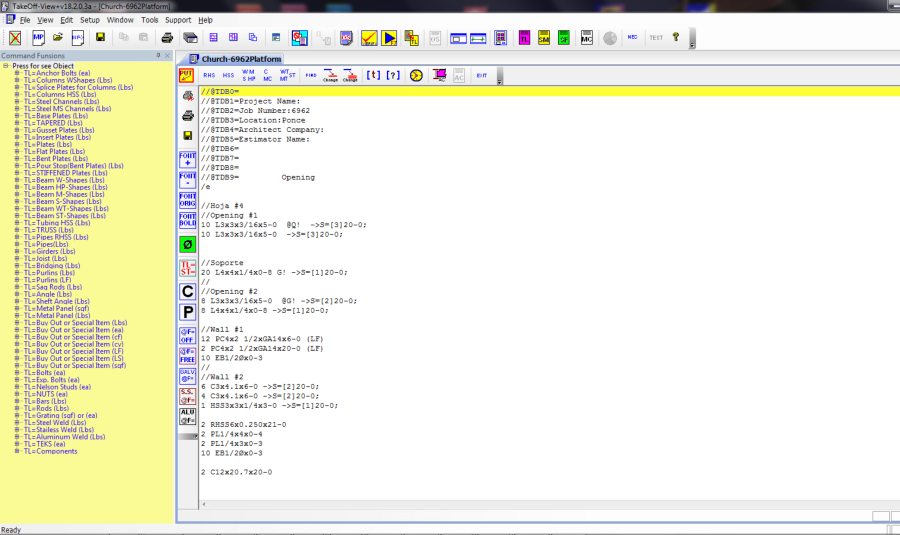Open the Tools menu
Image resolution: width=900 pixels, height=535 pixels.
tap(149, 20)
